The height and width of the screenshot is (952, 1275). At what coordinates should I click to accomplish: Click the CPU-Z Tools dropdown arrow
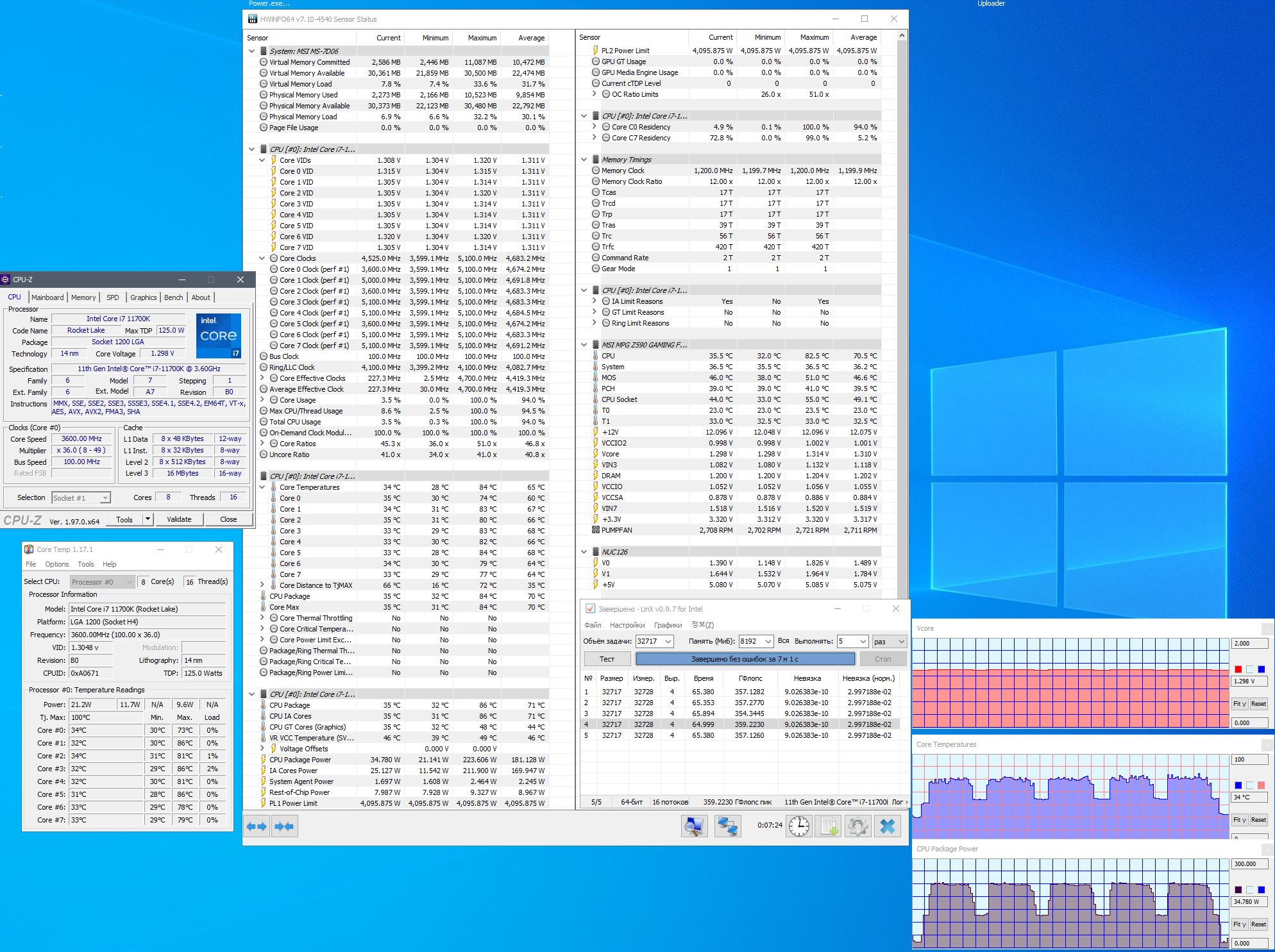coord(148,519)
